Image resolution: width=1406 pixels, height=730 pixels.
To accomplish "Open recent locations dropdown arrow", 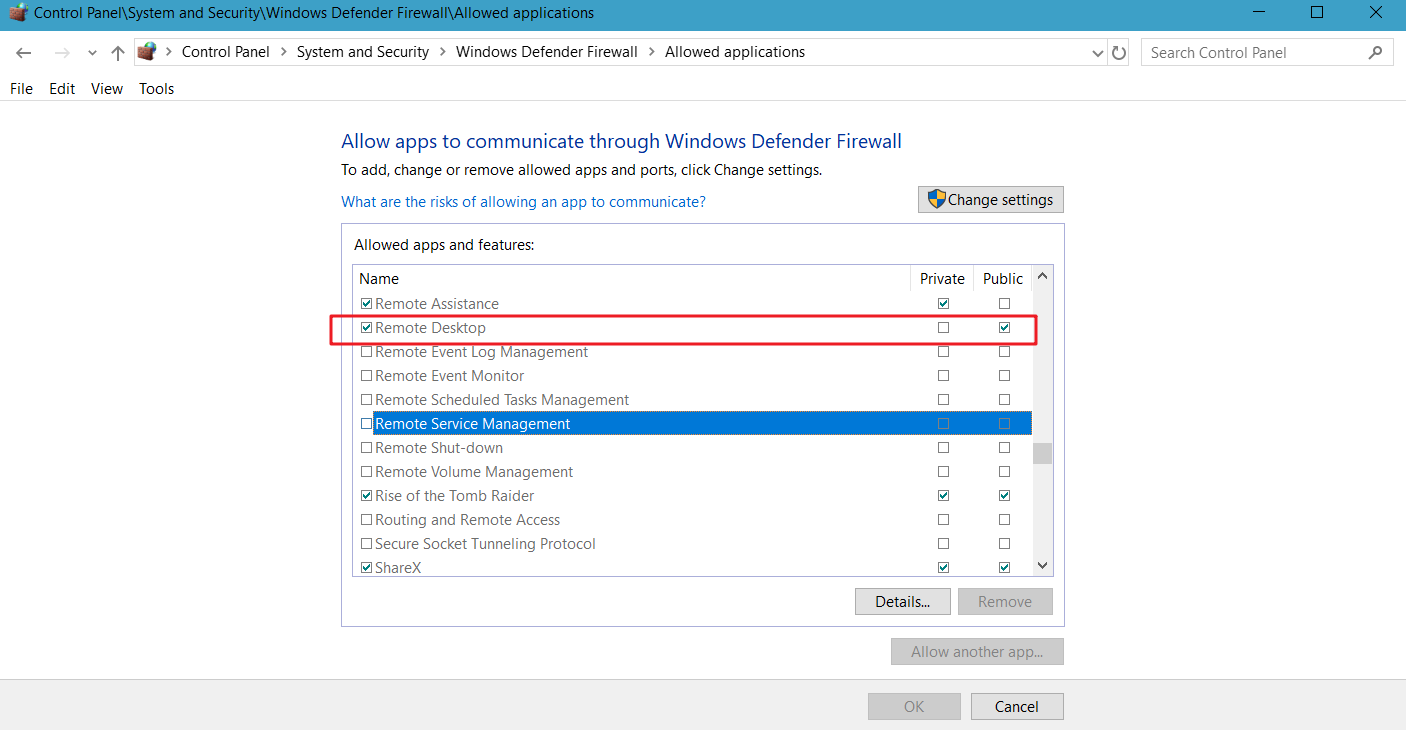I will [92, 53].
